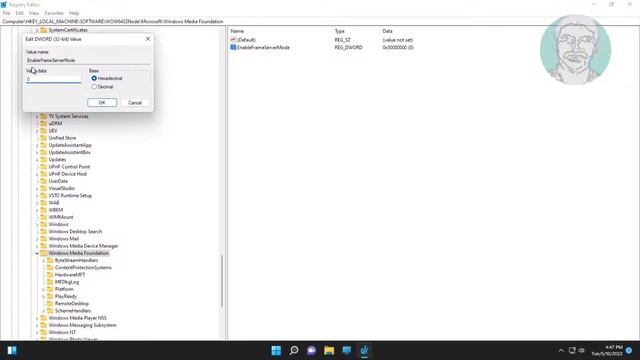Open the Teams Chat taskbar icon
The image size is (640, 360).
(311, 350)
